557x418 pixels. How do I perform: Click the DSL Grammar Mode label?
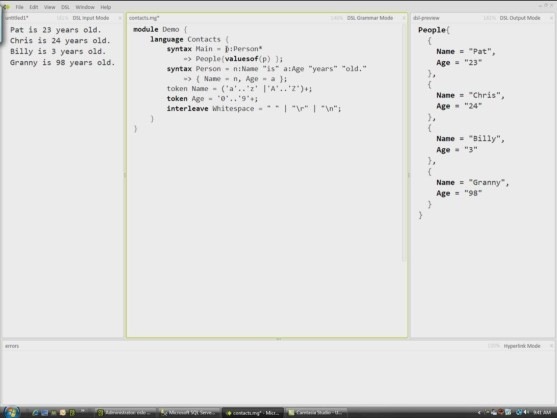tap(370, 18)
